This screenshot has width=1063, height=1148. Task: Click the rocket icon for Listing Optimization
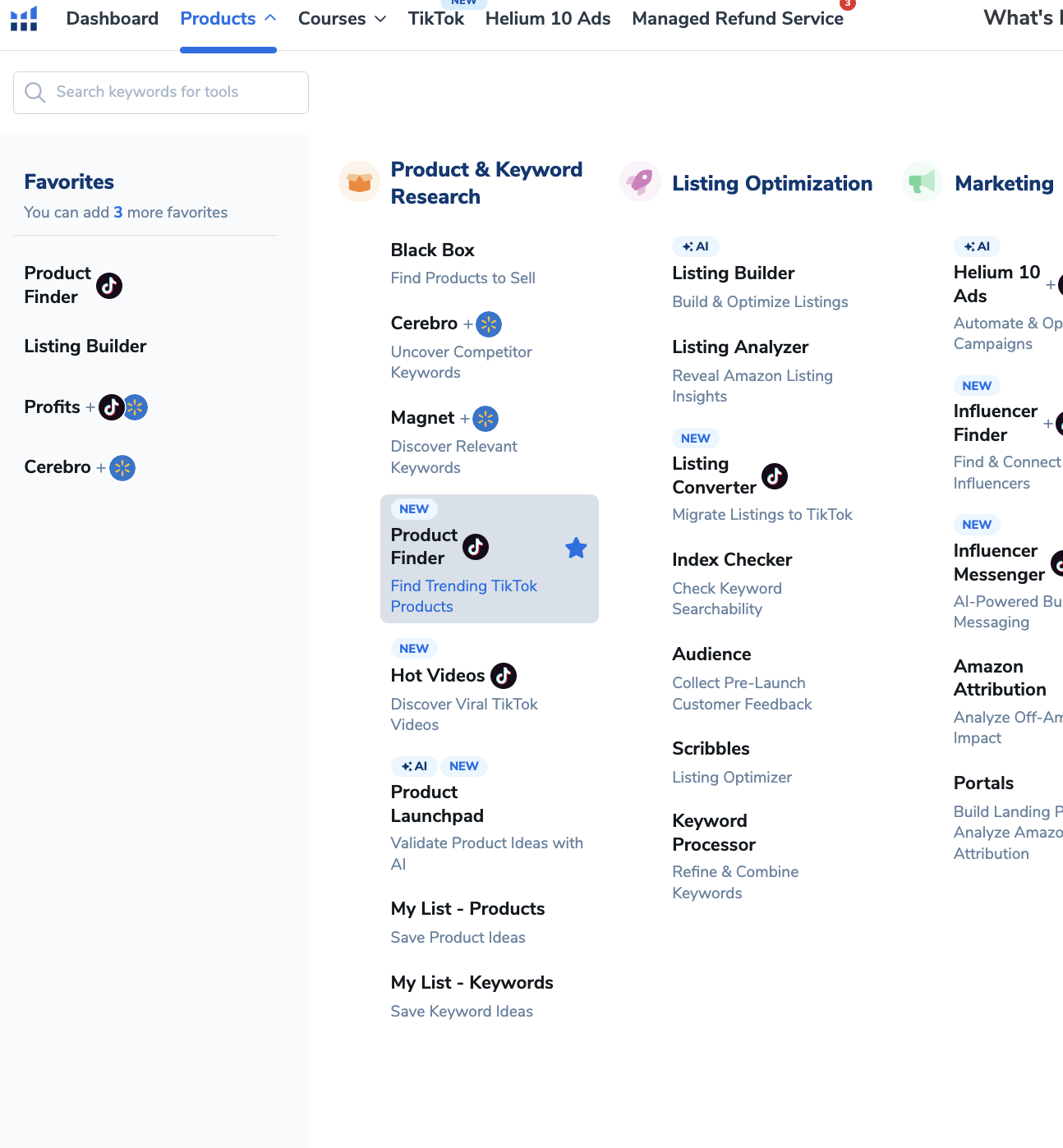click(x=640, y=181)
